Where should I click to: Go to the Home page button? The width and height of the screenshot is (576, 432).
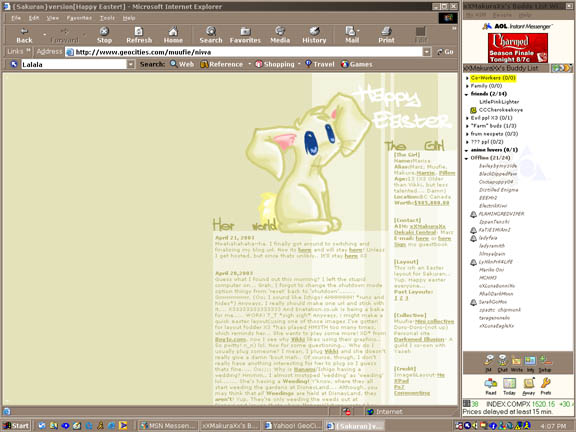[x=173, y=35]
